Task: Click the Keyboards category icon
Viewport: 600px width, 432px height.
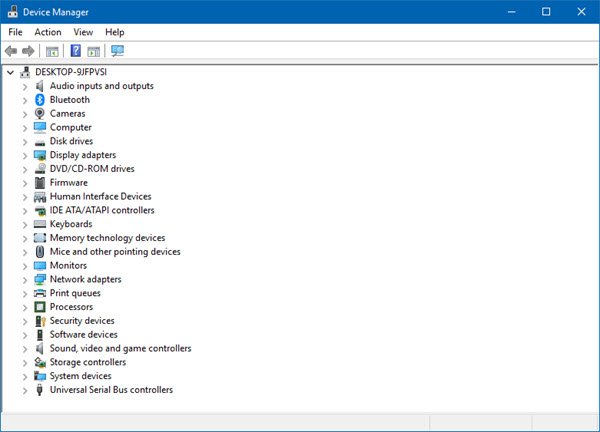Action: (x=40, y=224)
